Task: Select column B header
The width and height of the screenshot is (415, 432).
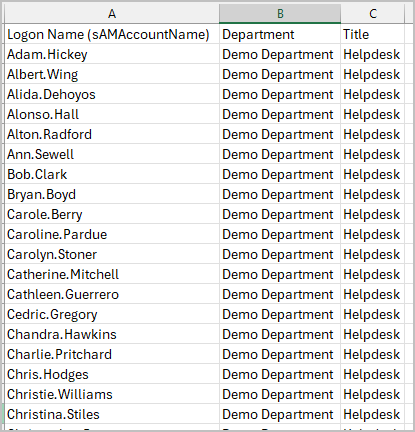Action: [280, 14]
